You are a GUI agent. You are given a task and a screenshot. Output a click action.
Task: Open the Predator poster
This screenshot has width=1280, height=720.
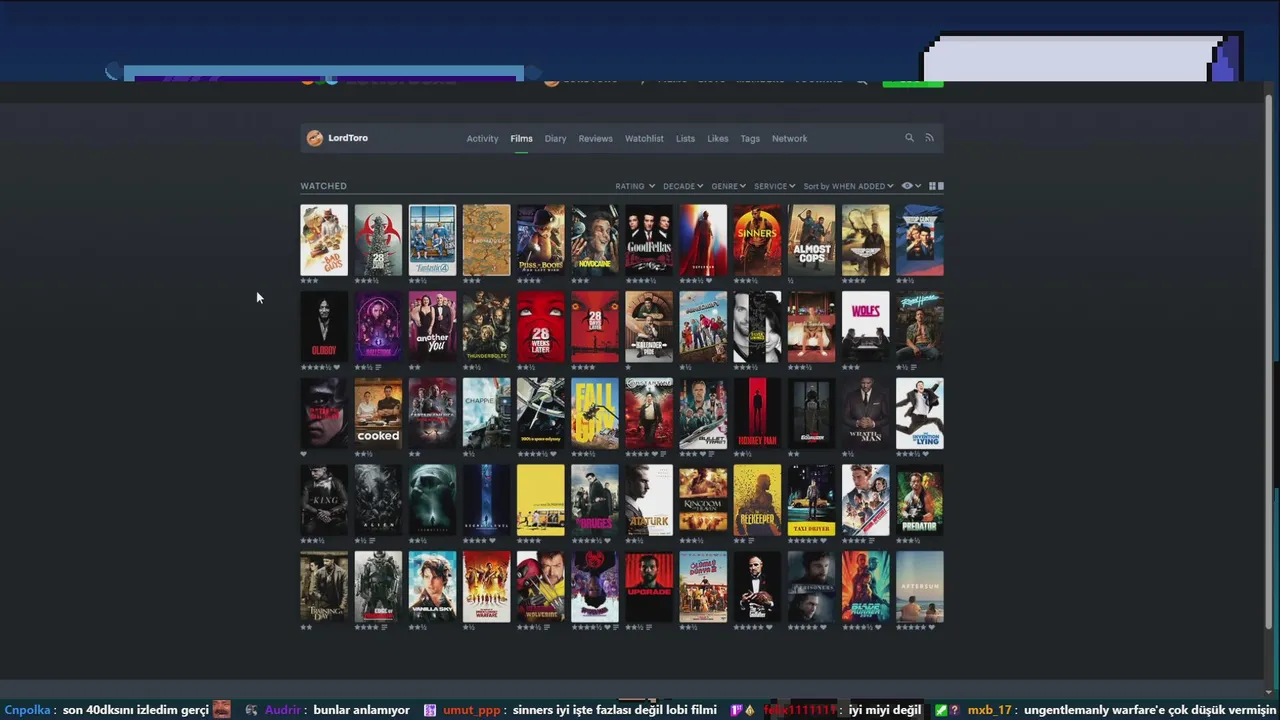[x=919, y=500]
